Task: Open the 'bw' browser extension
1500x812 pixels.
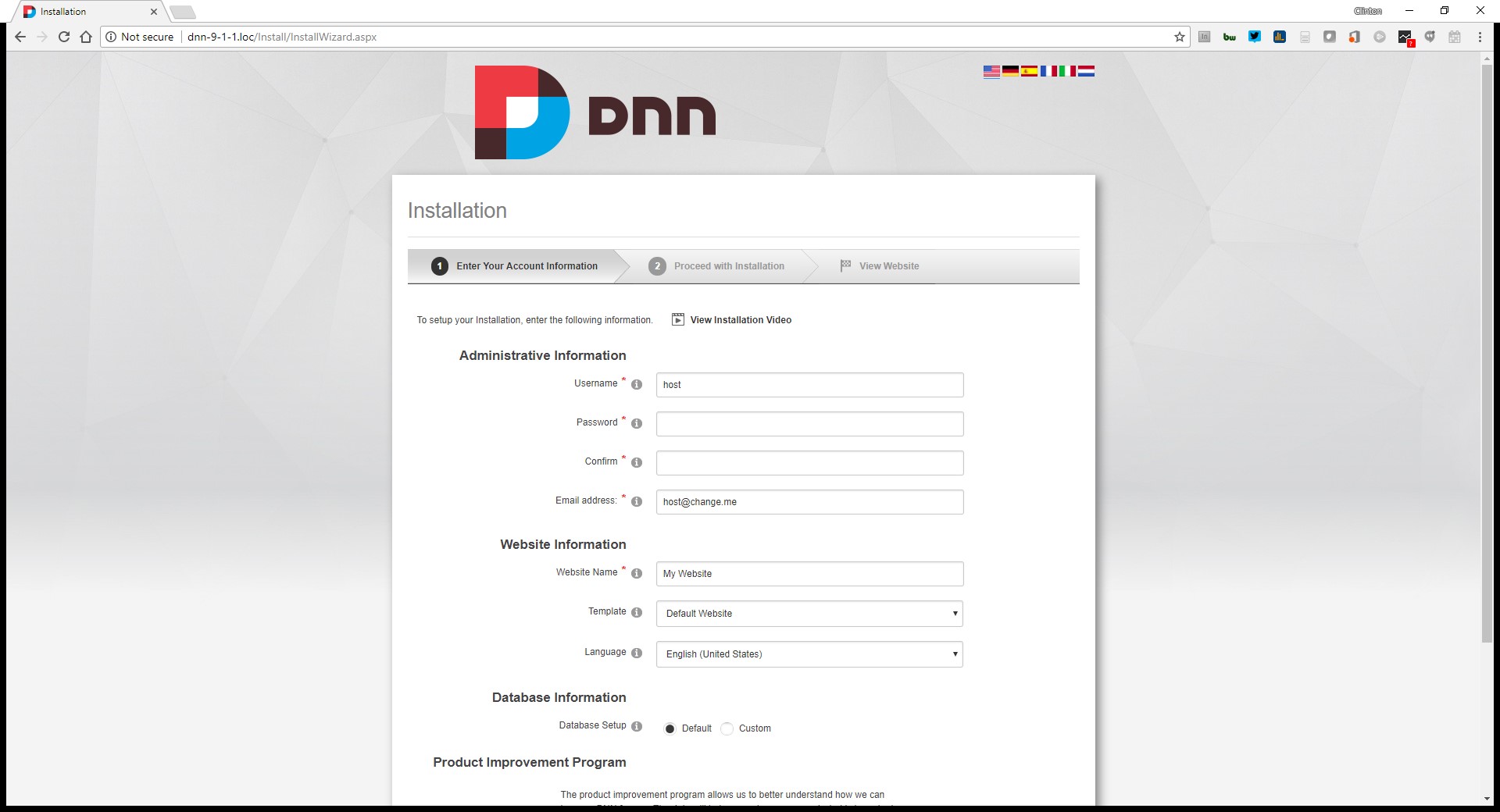Action: 1230,37
